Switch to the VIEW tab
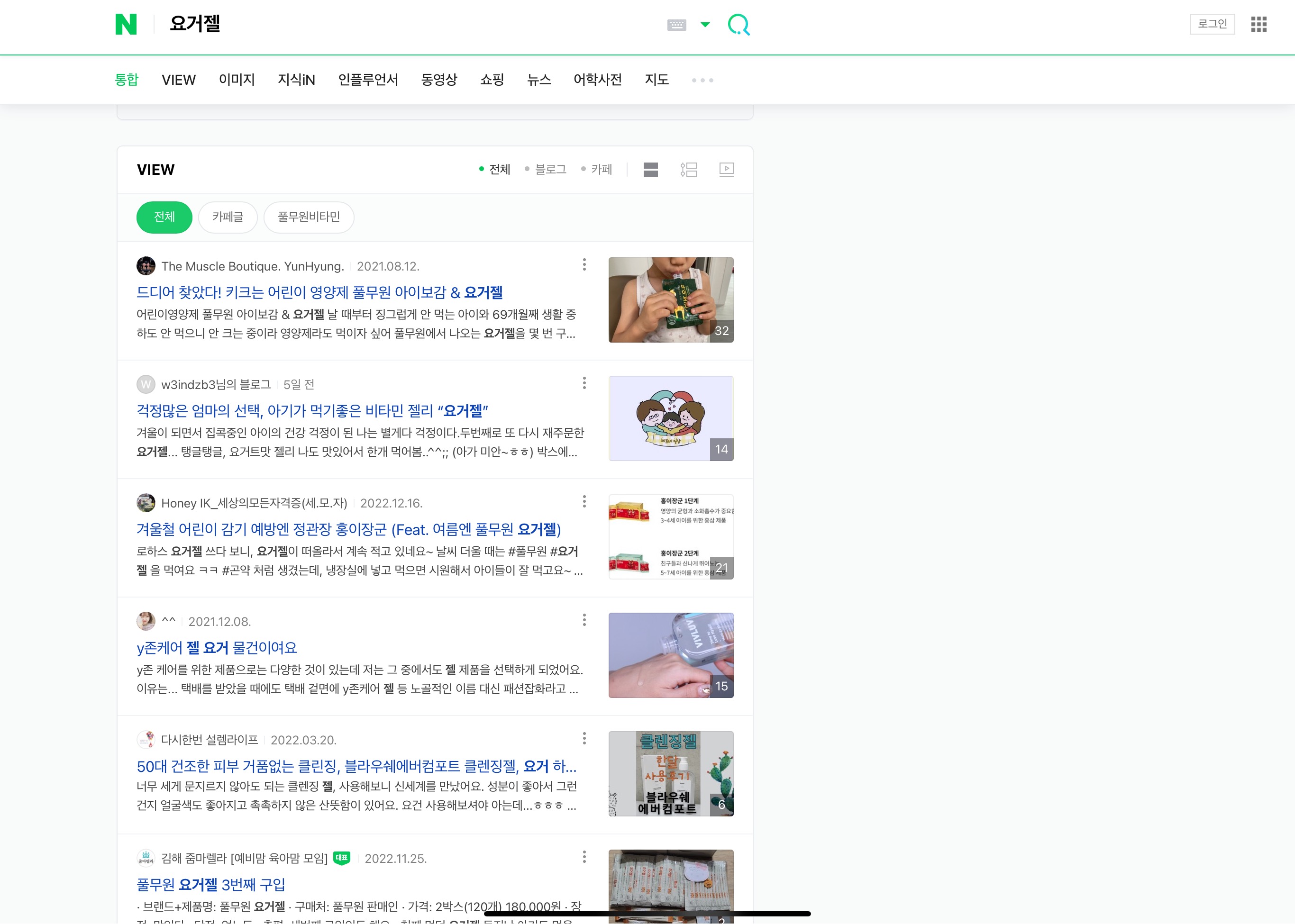Image resolution: width=1295 pixels, height=924 pixels. [x=178, y=80]
